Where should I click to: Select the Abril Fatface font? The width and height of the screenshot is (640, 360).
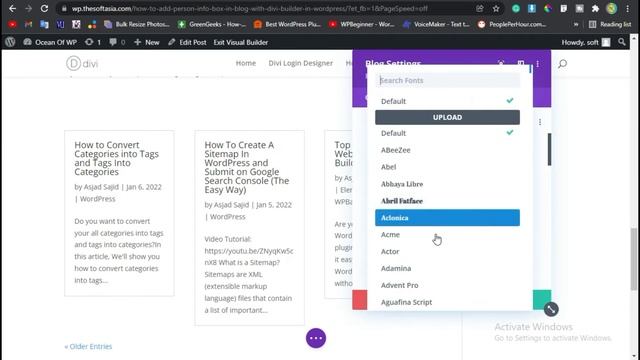pyautogui.click(x=447, y=201)
